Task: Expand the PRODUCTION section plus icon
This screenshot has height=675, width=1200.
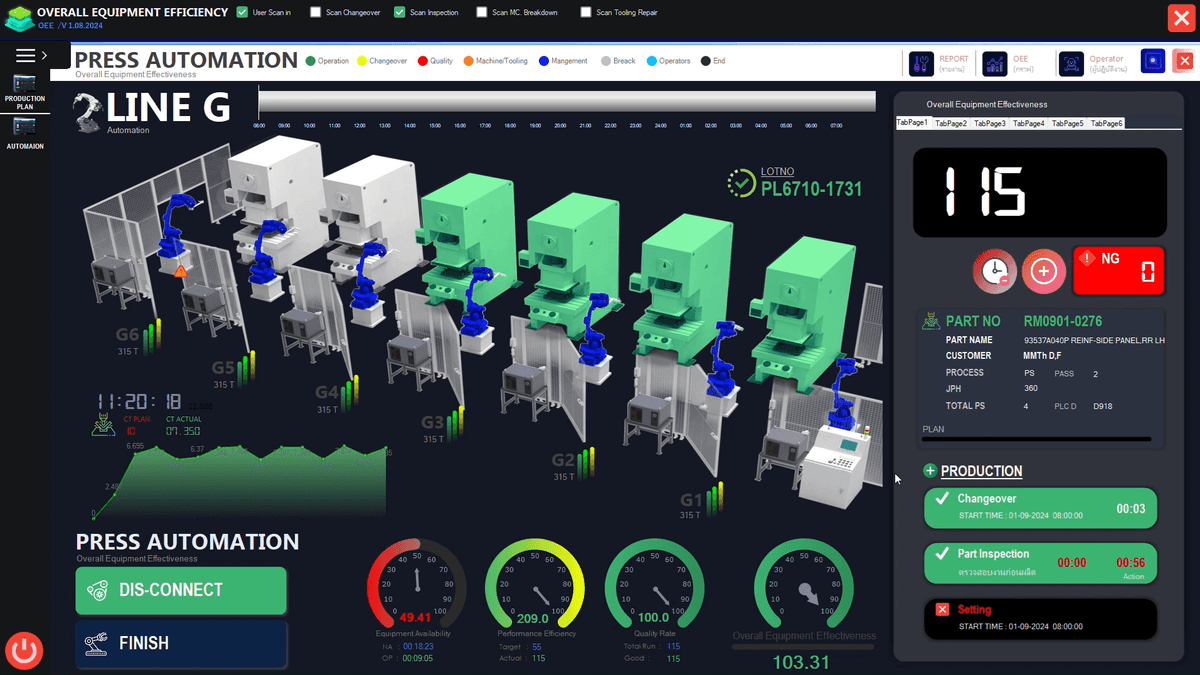Action: [x=930, y=471]
